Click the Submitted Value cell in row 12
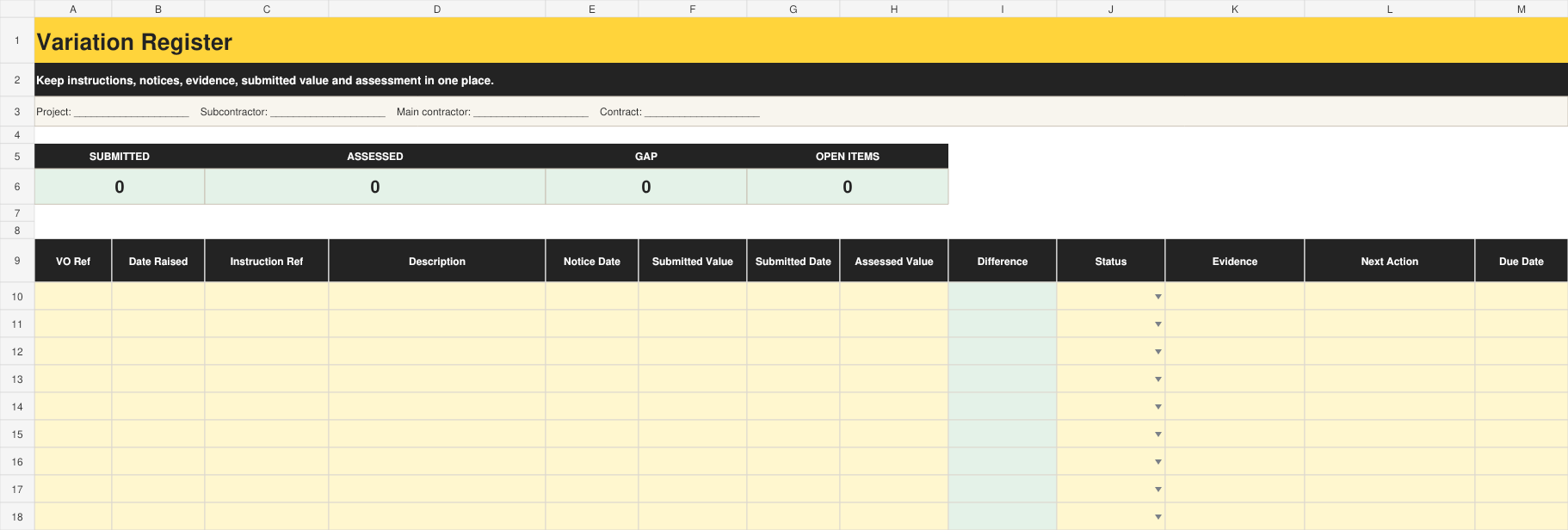The height and width of the screenshot is (530, 1568). (693, 352)
